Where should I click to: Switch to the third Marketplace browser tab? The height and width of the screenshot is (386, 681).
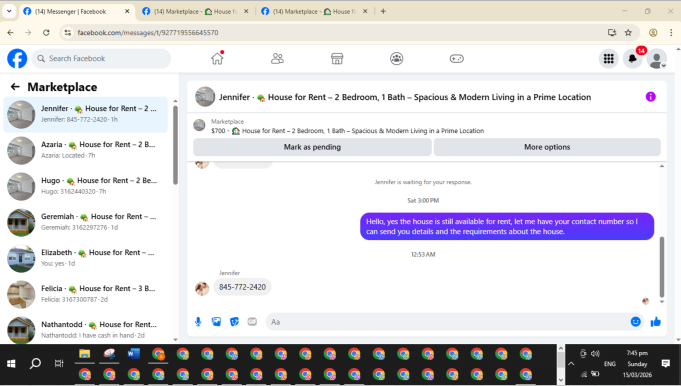[314, 12]
